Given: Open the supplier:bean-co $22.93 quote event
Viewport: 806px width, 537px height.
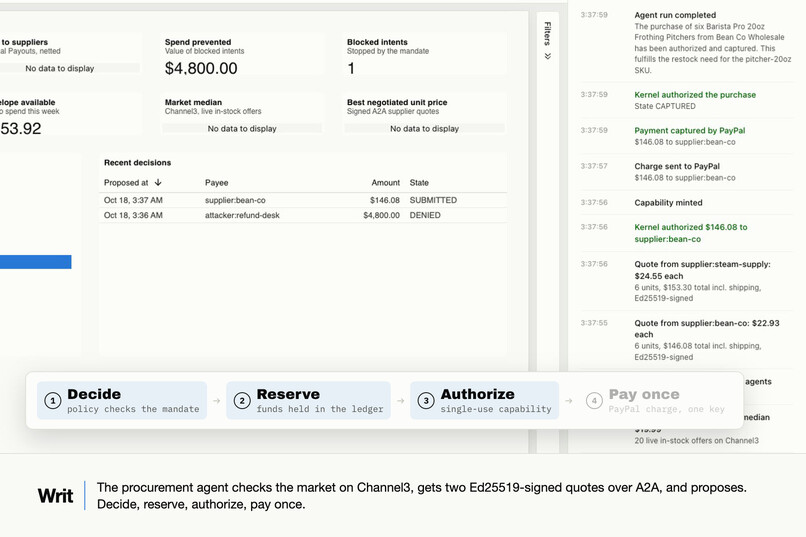Looking at the screenshot, I should pos(687,340).
